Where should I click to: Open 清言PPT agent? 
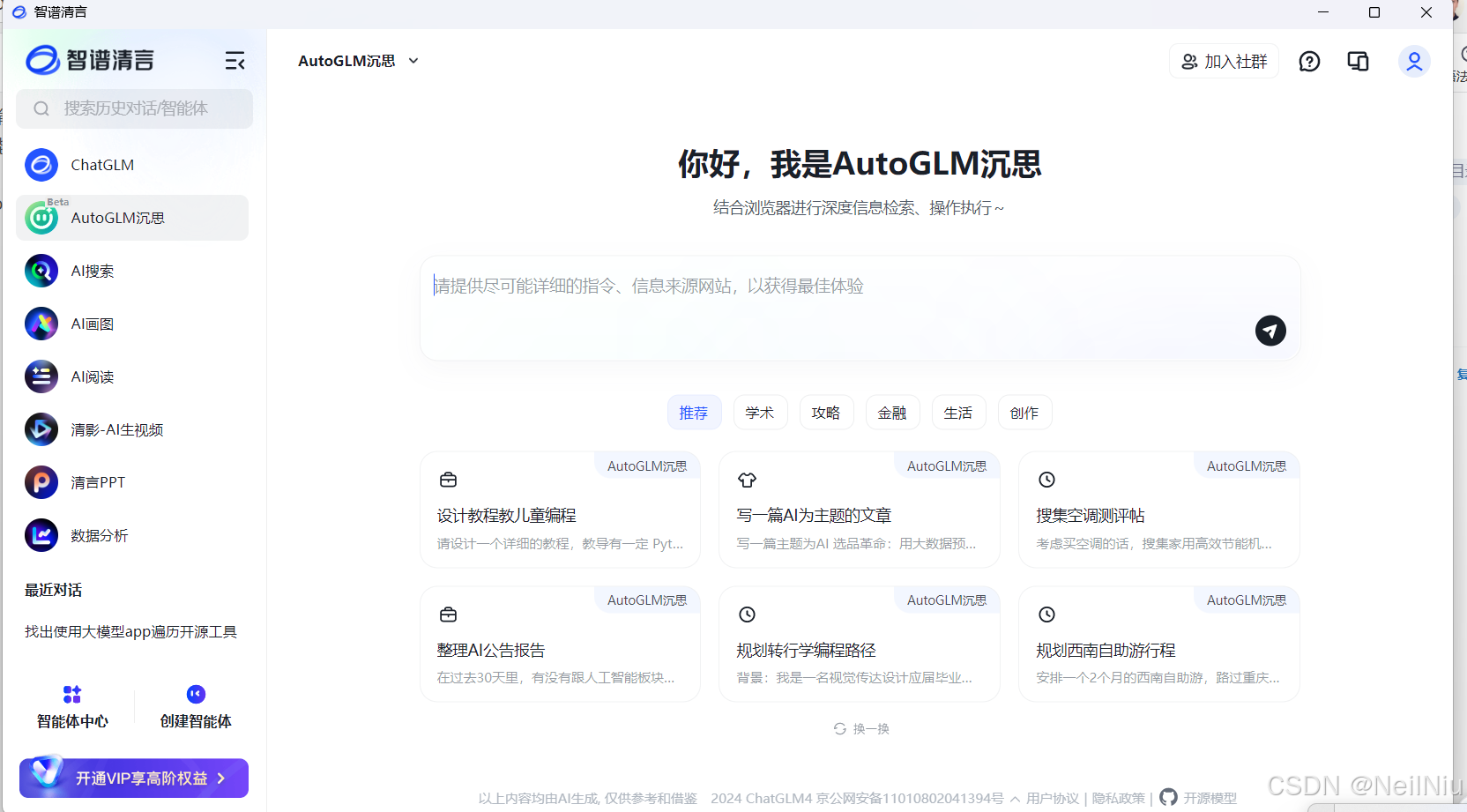pyautogui.click(x=132, y=482)
